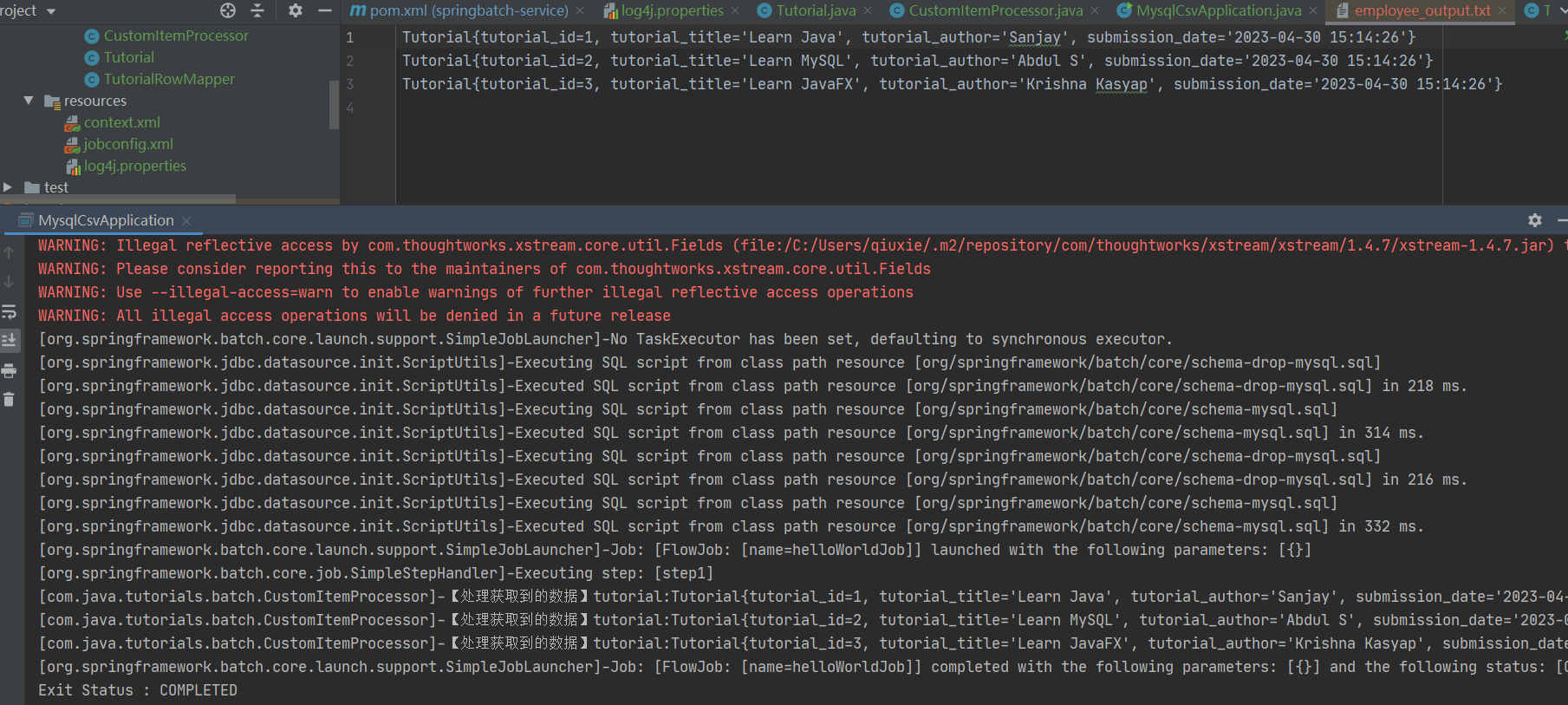Expand the test folder
Viewport: 1568px width, 705px height.
pos(8,187)
